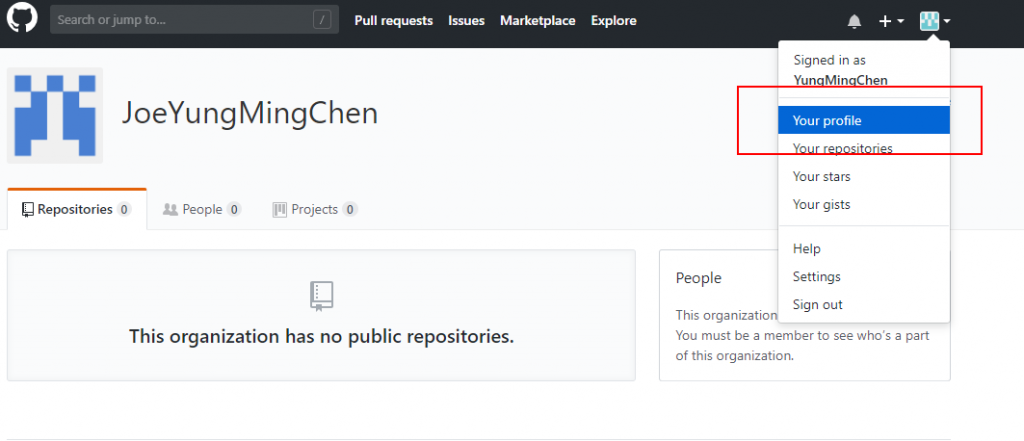Click the Projects count badge 0
Image resolution: width=1024 pixels, height=441 pixels.
[350, 210]
